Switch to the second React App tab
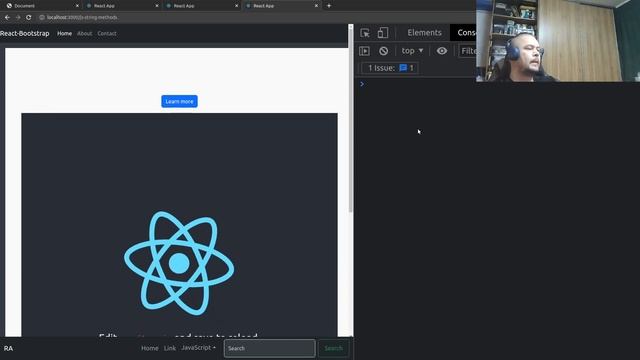Image resolution: width=640 pixels, height=360 pixels. click(x=201, y=6)
